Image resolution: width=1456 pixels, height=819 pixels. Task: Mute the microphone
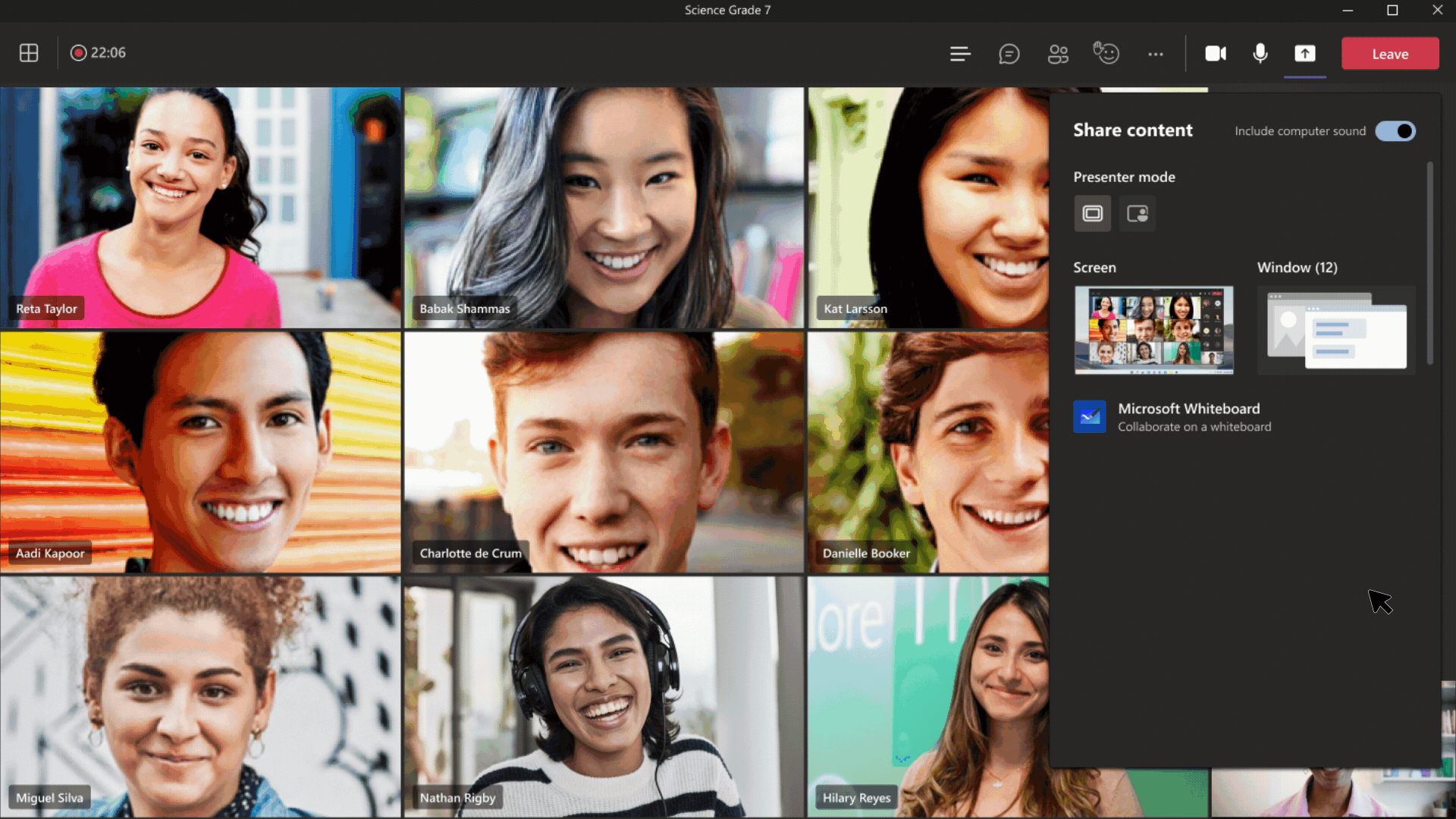pyautogui.click(x=1260, y=54)
